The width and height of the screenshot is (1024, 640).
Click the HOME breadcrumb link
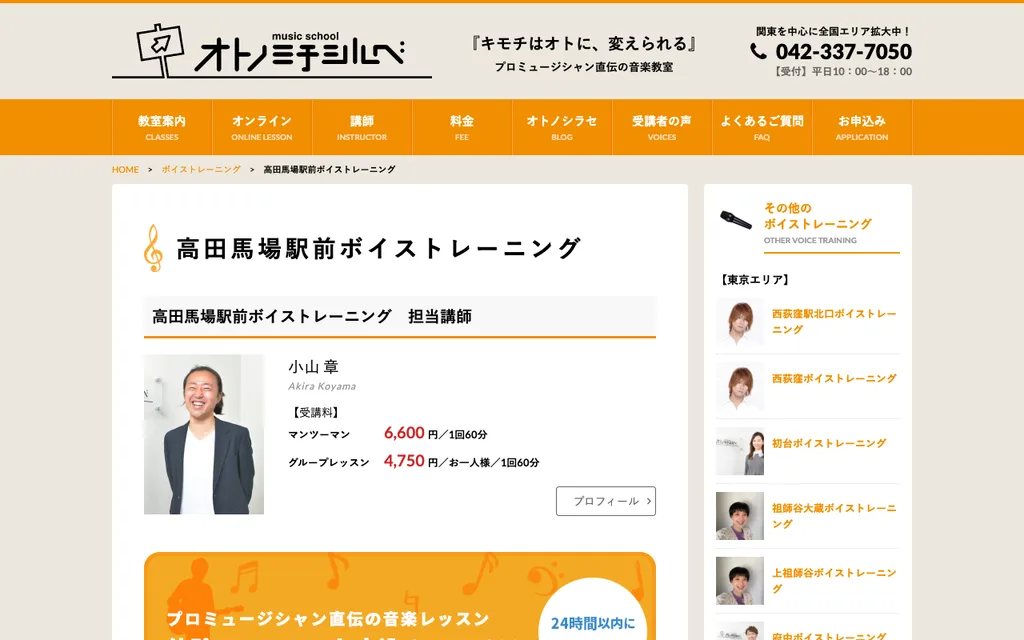[125, 169]
